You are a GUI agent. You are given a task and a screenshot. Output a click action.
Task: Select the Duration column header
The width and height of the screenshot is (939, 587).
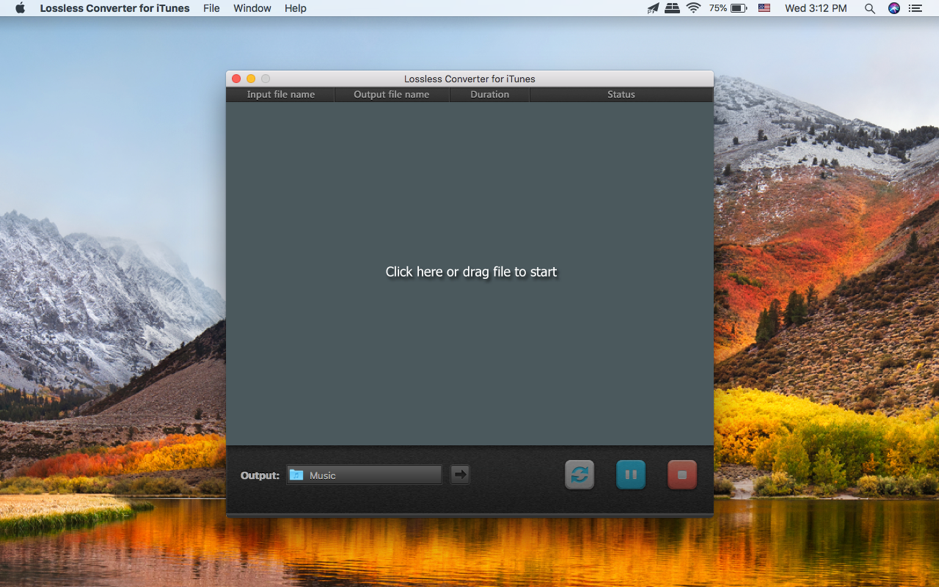[x=489, y=95]
